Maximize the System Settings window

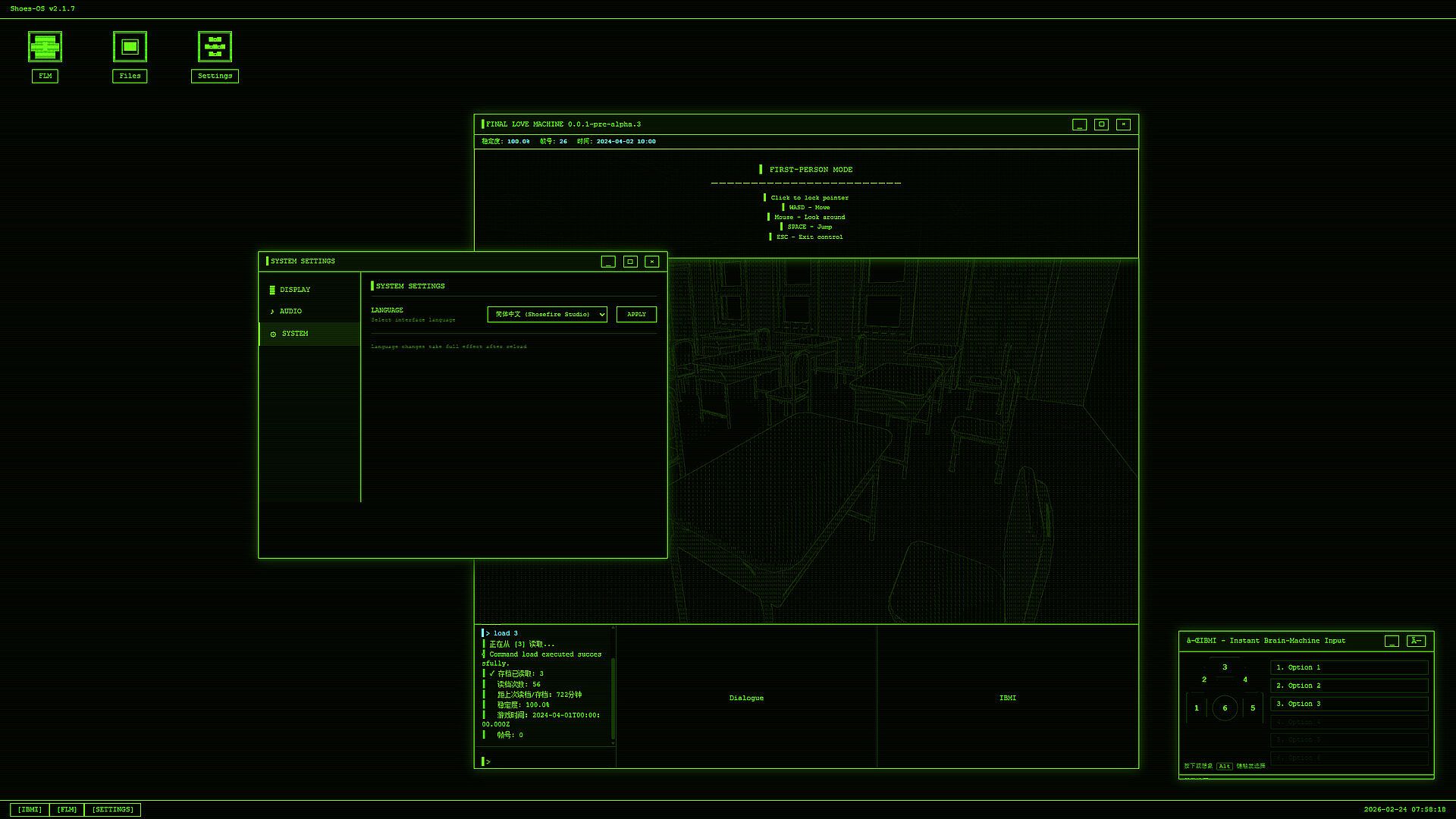point(629,262)
